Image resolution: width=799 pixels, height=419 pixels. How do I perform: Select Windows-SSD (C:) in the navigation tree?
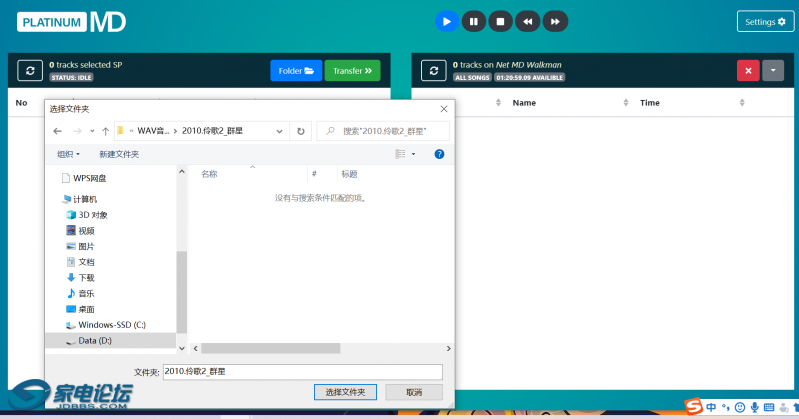click(111, 325)
